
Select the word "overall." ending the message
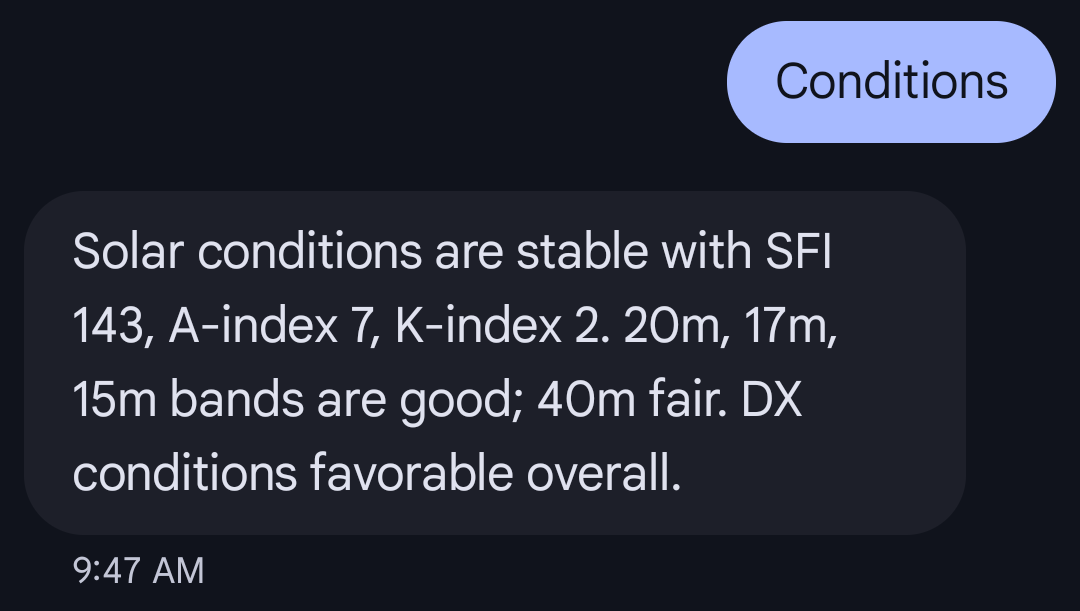pos(603,474)
